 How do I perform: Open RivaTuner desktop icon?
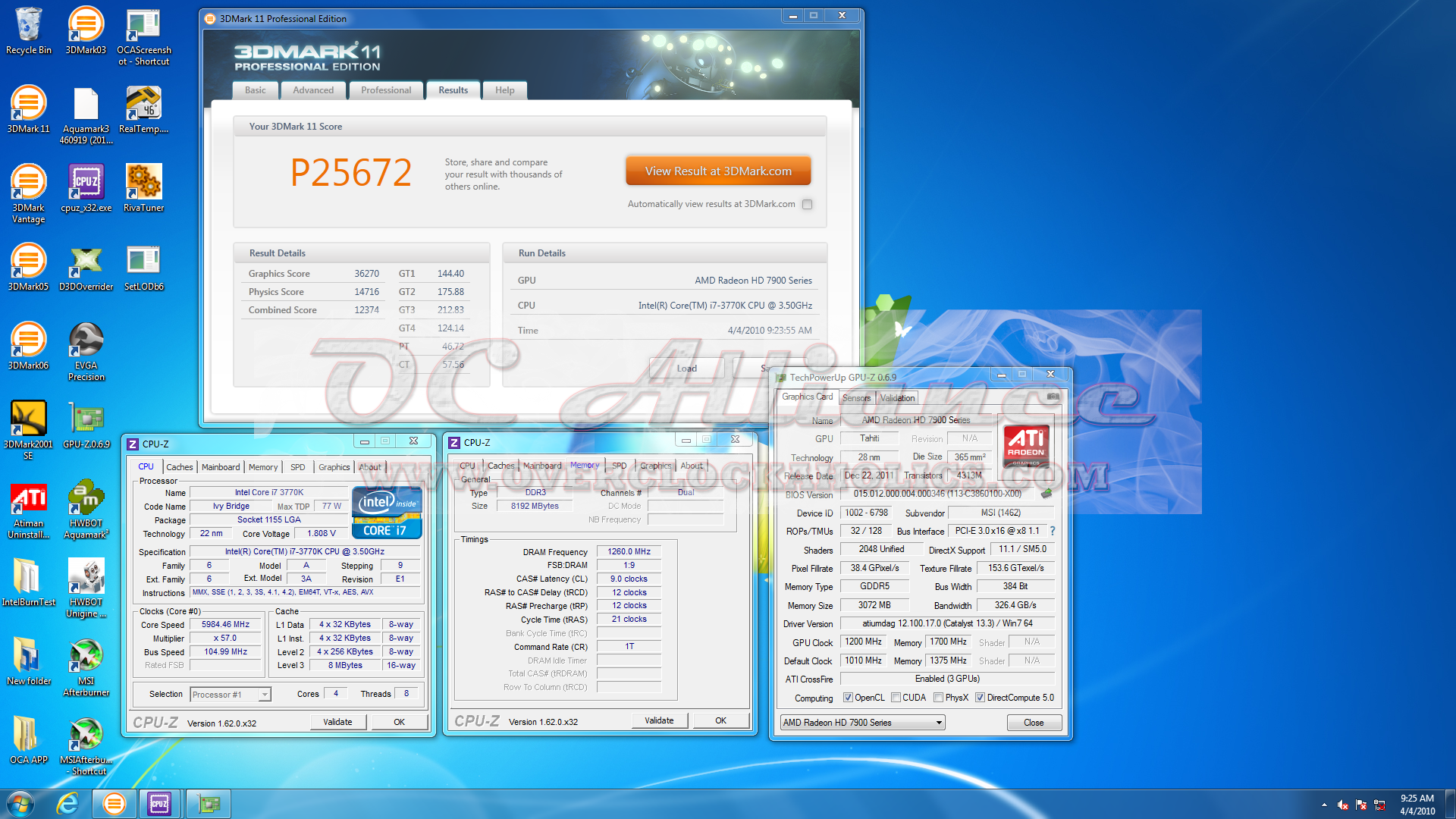pyautogui.click(x=143, y=188)
